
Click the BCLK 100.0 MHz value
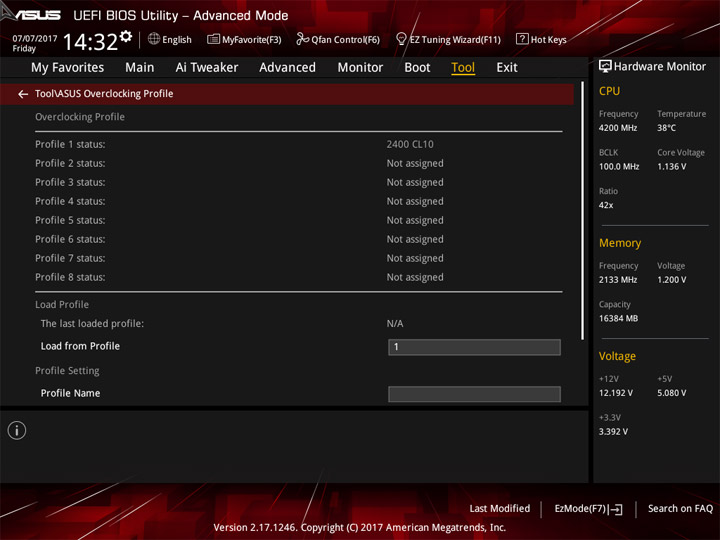(619, 167)
